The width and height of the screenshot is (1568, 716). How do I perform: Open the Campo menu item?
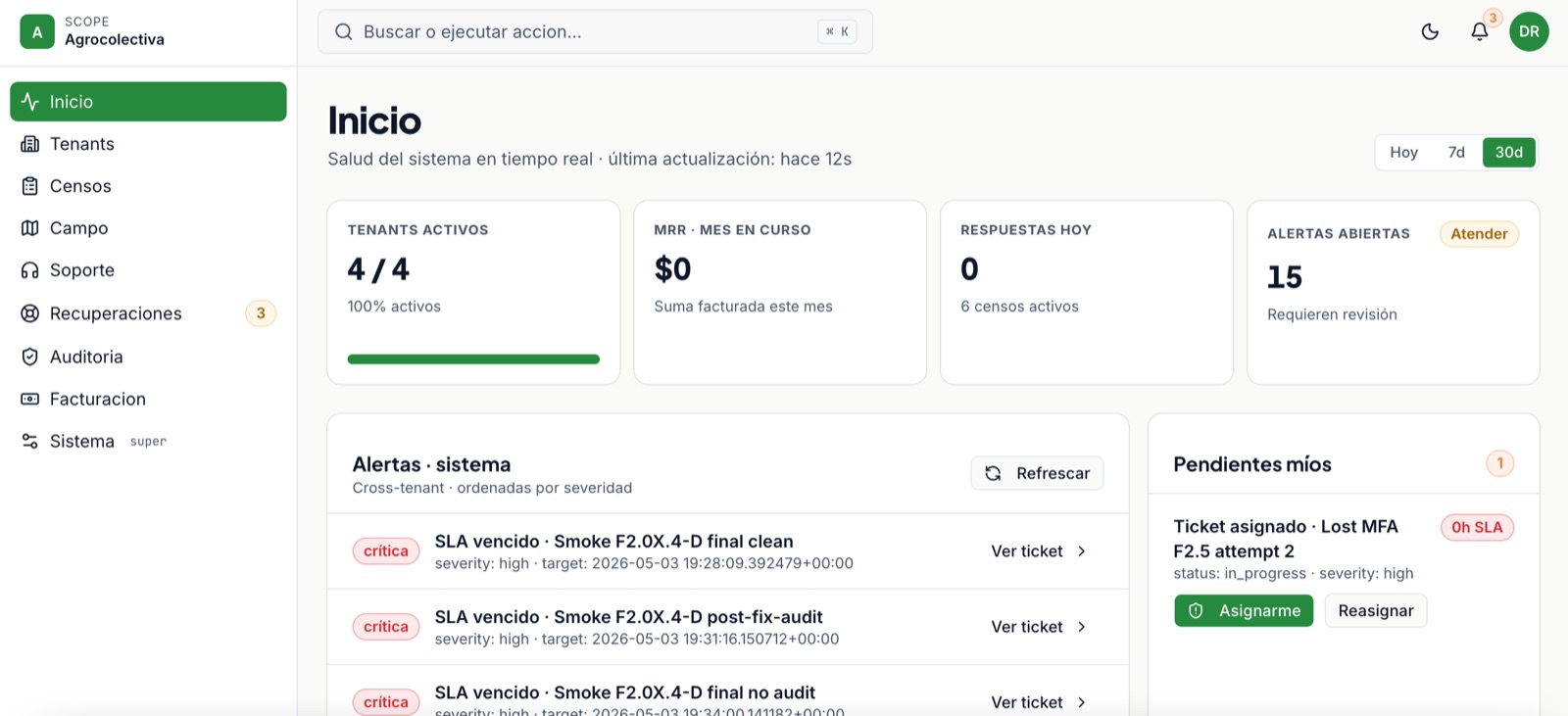[x=148, y=228]
